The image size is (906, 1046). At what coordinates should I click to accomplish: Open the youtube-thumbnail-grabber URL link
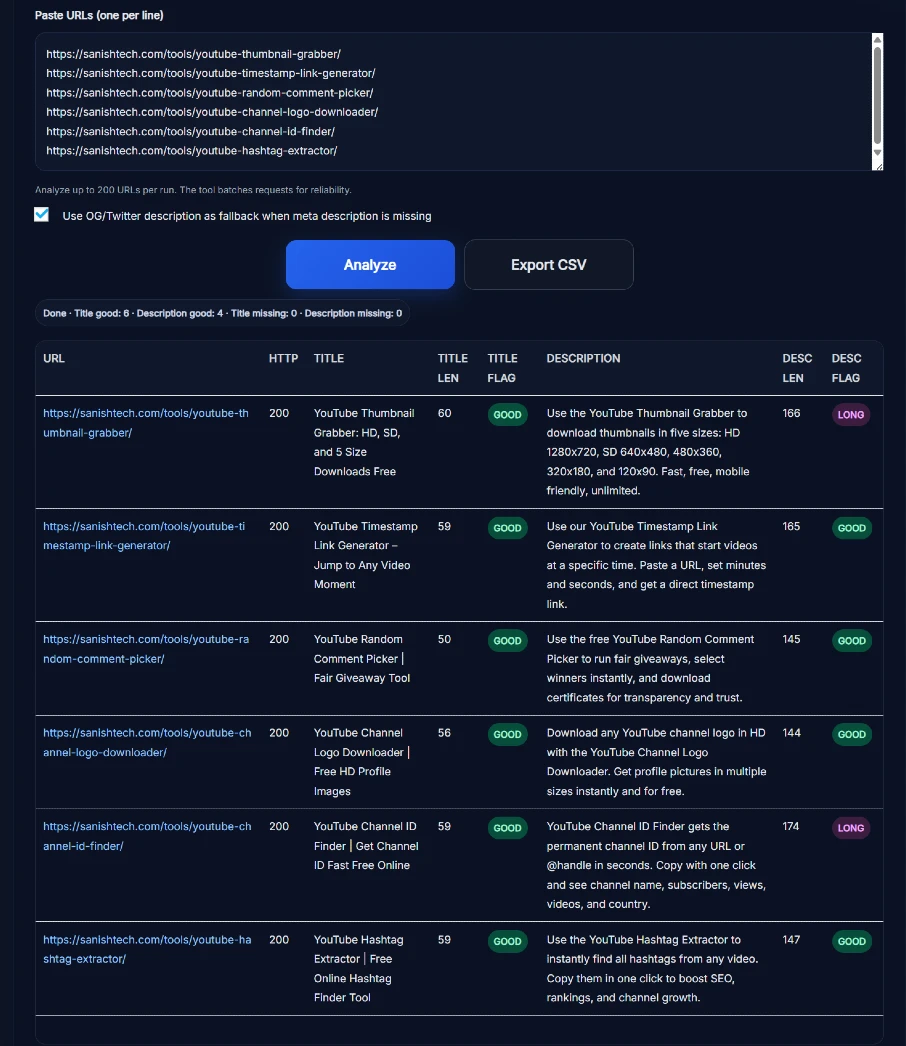pyautogui.click(x=146, y=423)
